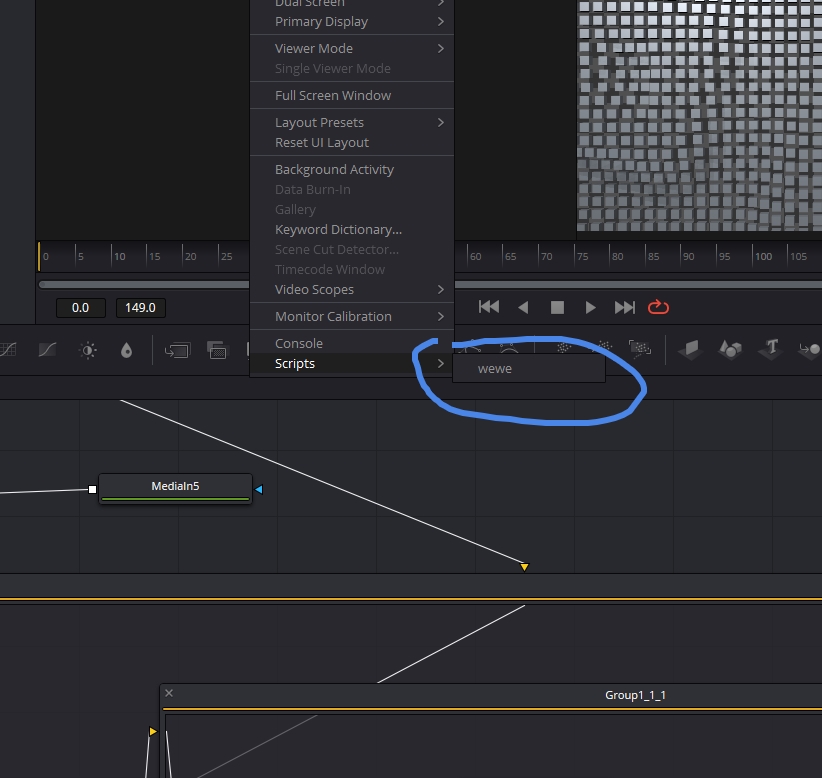The height and width of the screenshot is (778, 822).
Task: Click the Data Burn-In menu entry
Action: pyautogui.click(x=352, y=189)
